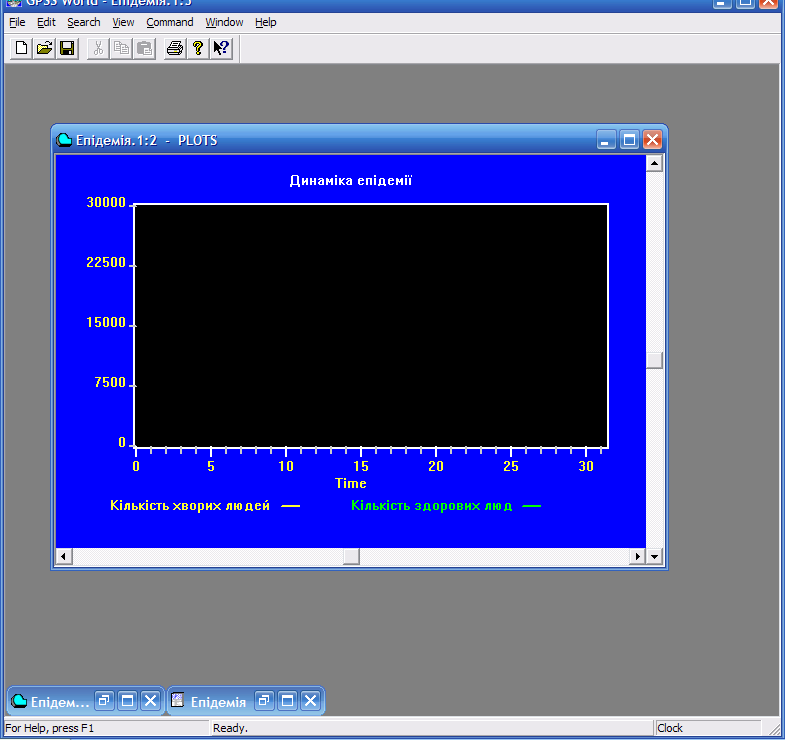Click the x-axis value 15
Screen dimensions: 785x740
tap(360, 467)
